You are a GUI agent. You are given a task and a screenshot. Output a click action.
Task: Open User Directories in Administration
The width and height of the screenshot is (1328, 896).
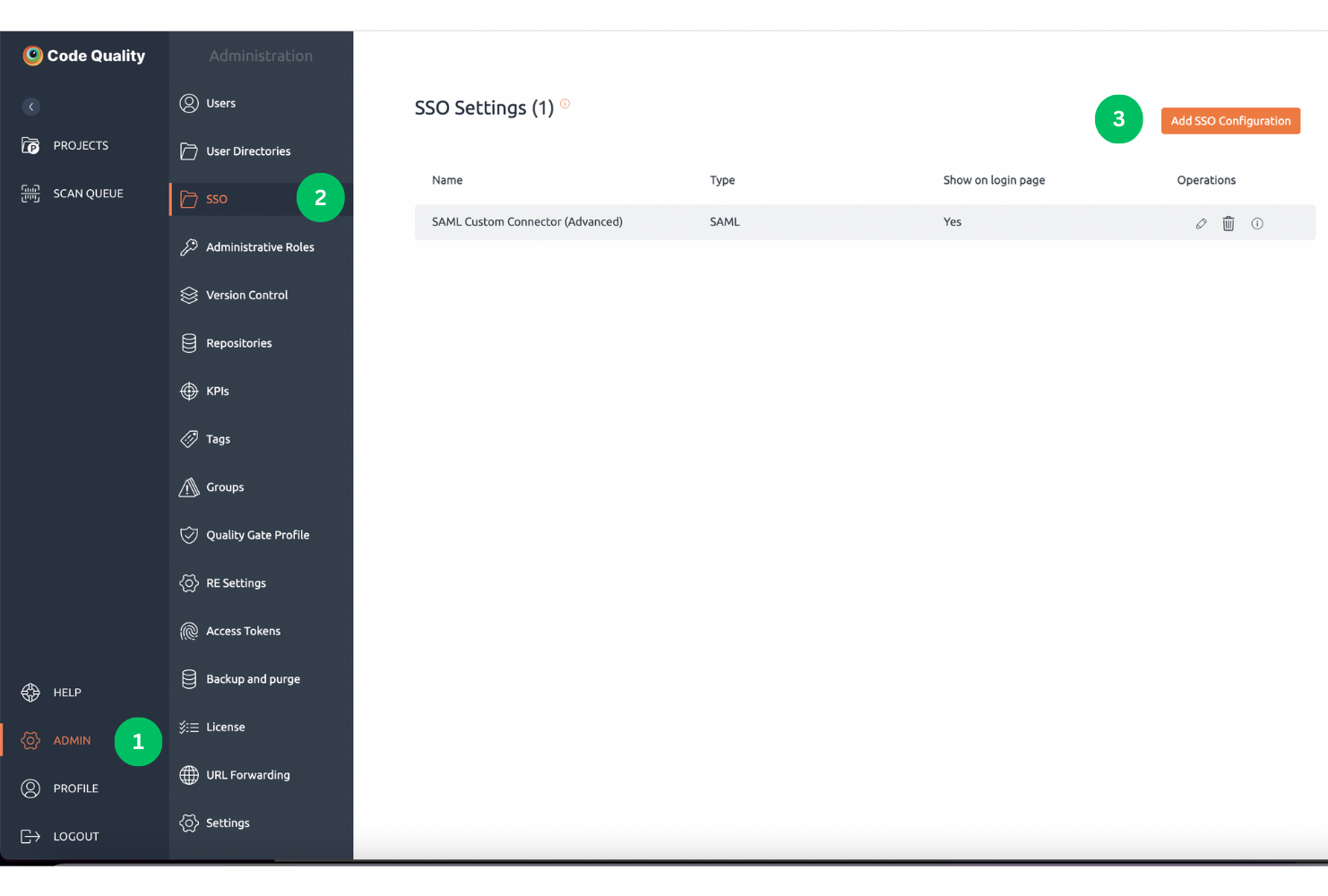[x=248, y=151]
